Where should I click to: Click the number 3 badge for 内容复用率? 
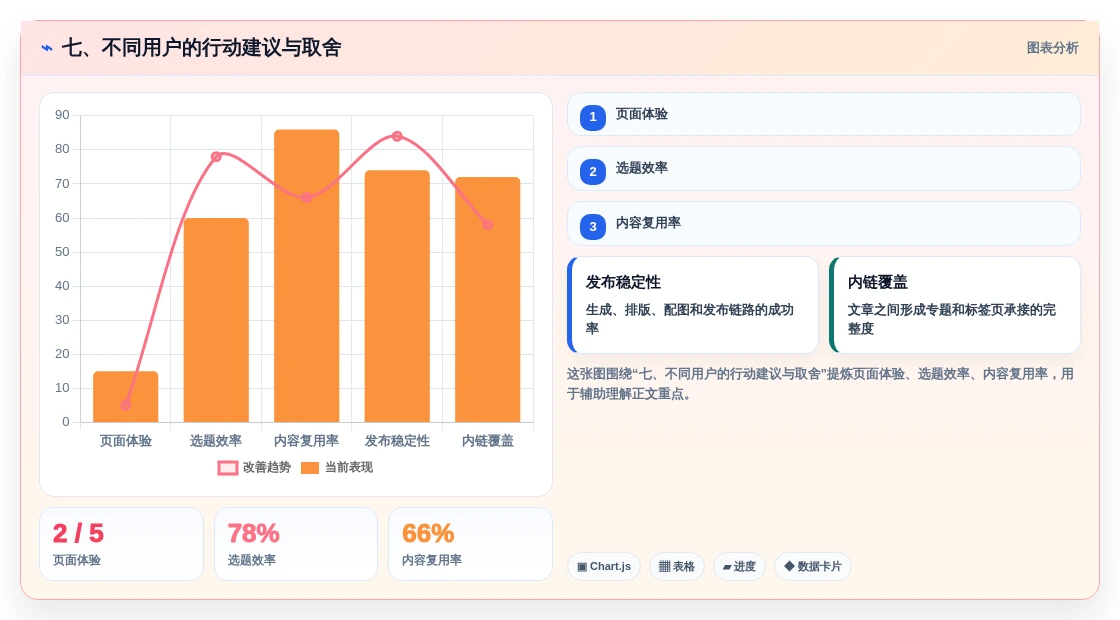pyautogui.click(x=593, y=227)
